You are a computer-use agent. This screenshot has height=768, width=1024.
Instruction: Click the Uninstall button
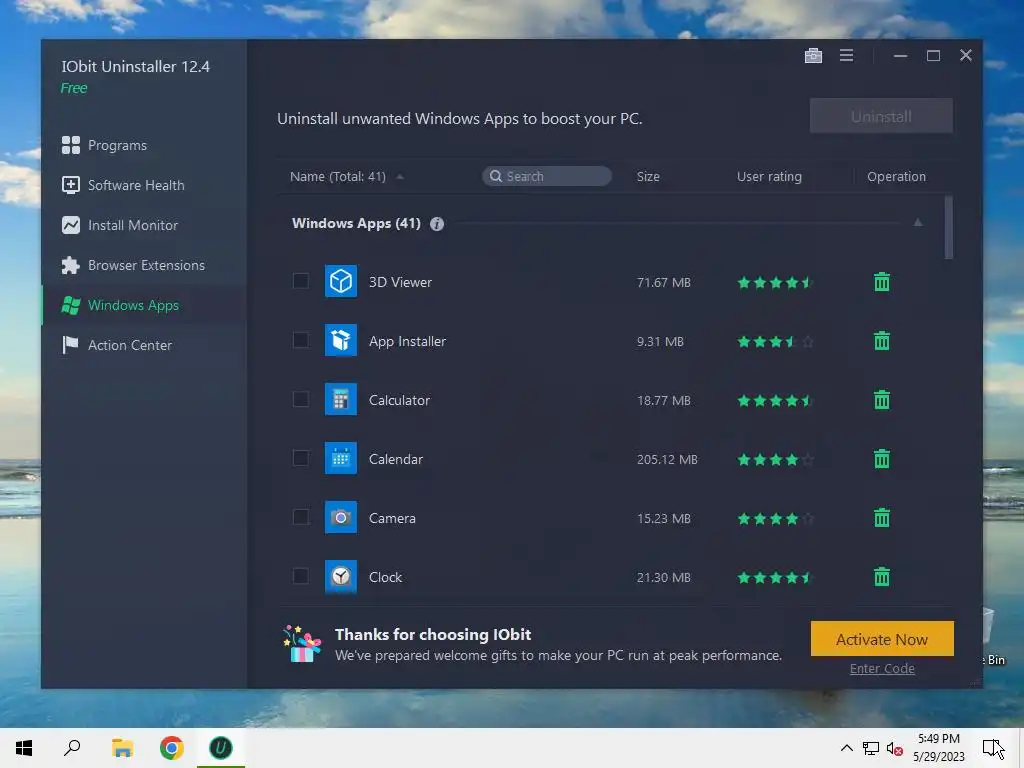click(x=881, y=116)
